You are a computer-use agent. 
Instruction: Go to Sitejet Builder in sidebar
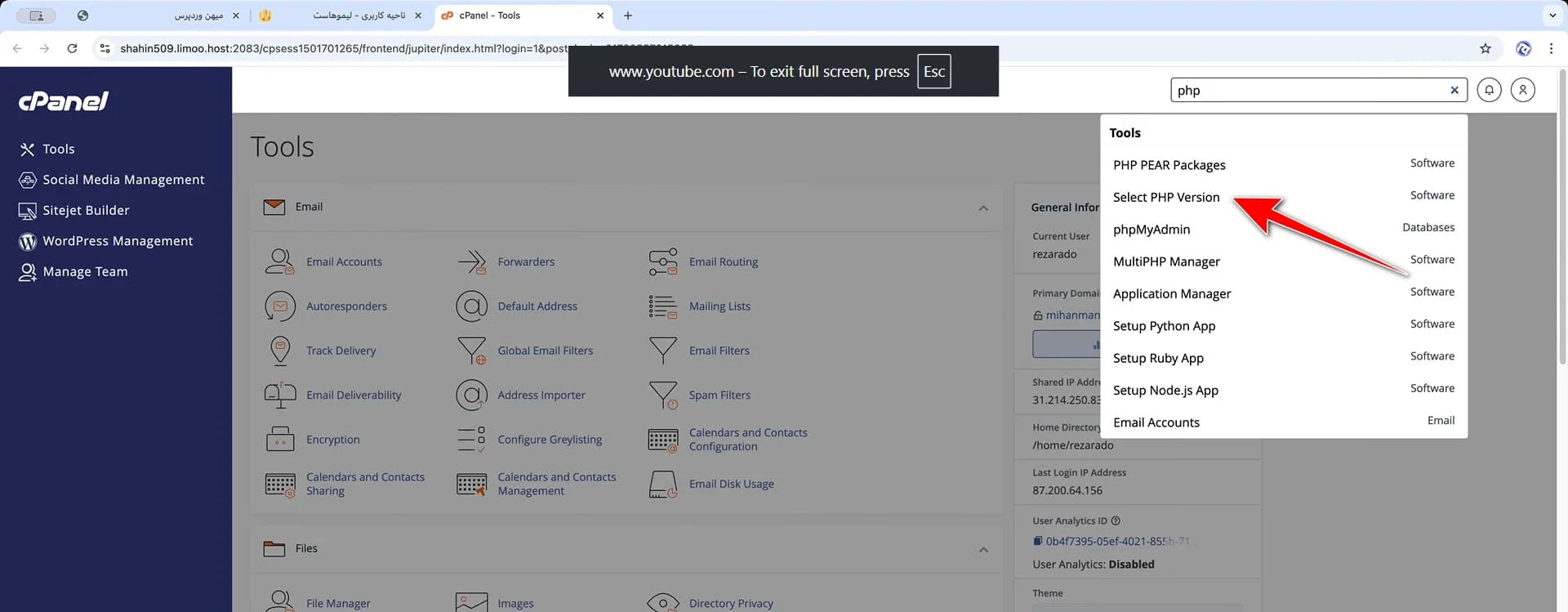pyautogui.click(x=86, y=211)
